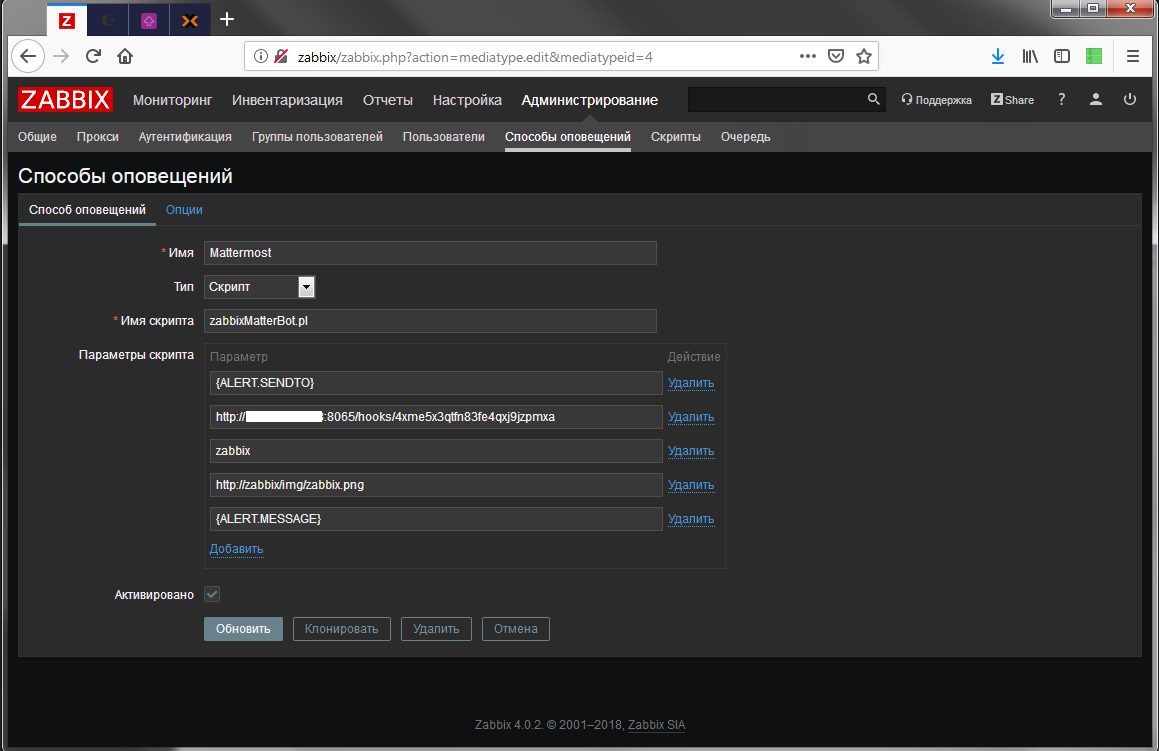This screenshot has height=751, width=1159.
Task: Click the Клонировать button
Action: click(341, 629)
